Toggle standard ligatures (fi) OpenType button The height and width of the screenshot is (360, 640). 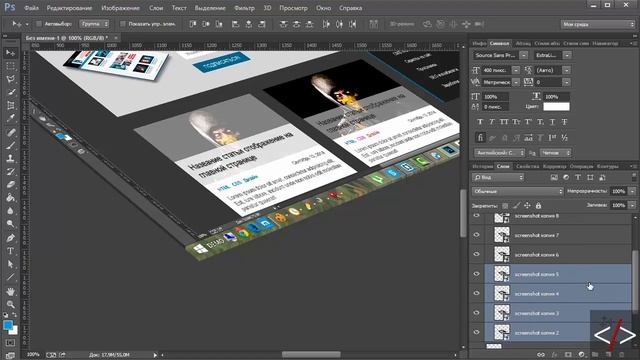pos(480,138)
